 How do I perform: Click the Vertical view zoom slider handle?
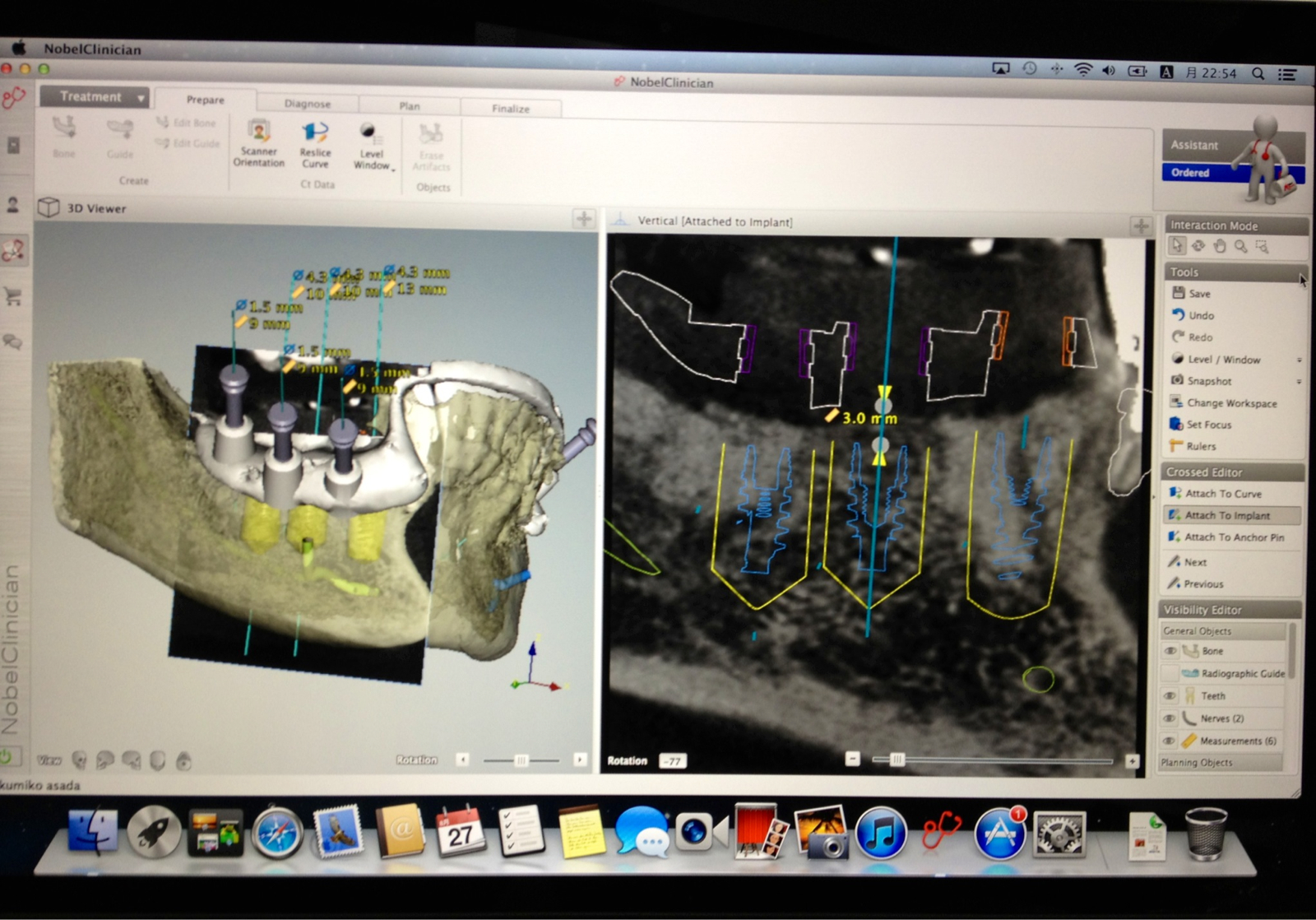pyautogui.click(x=897, y=760)
